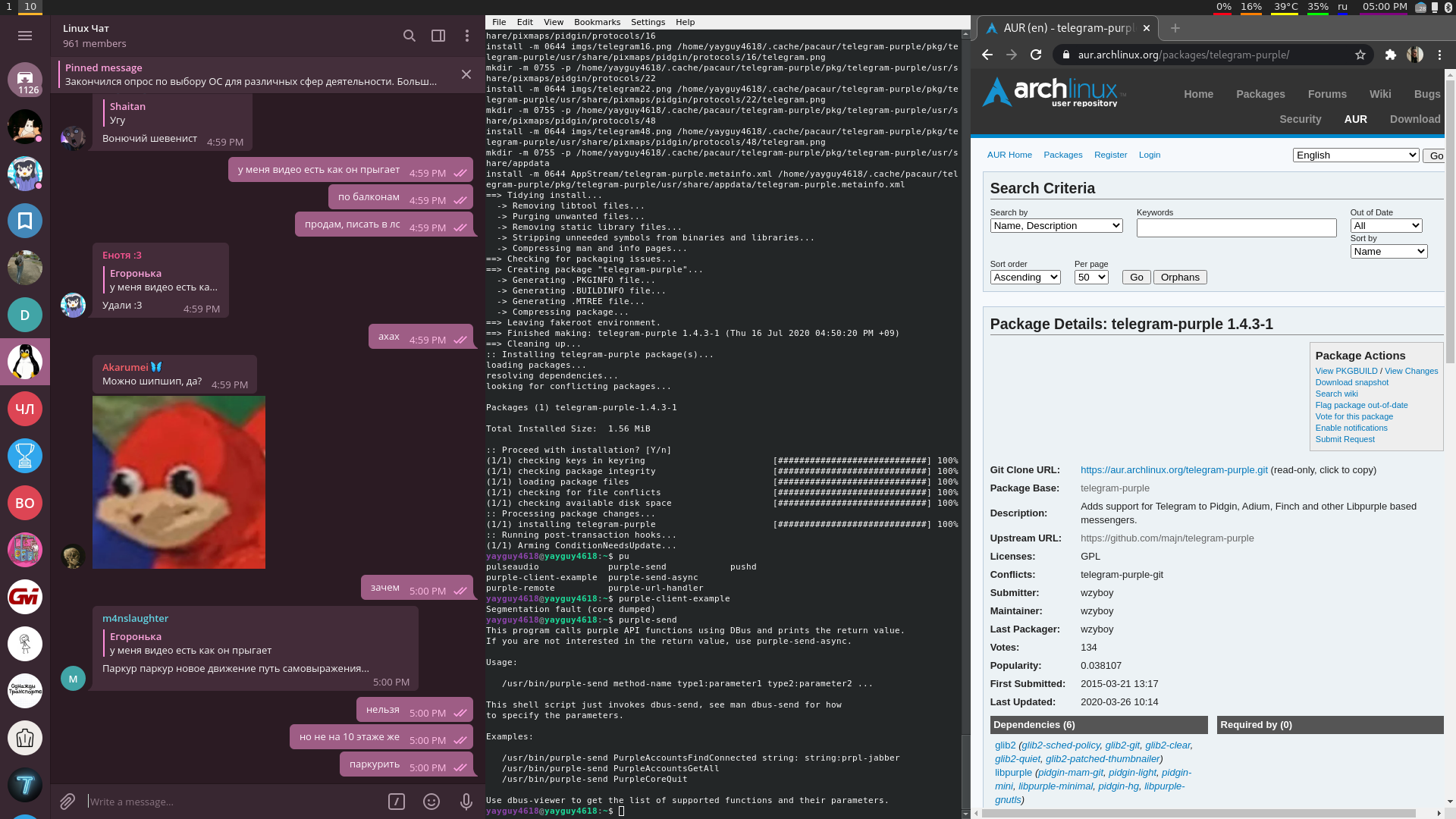Click the horizontal scrollbar of AUR page

click(x=1200, y=814)
